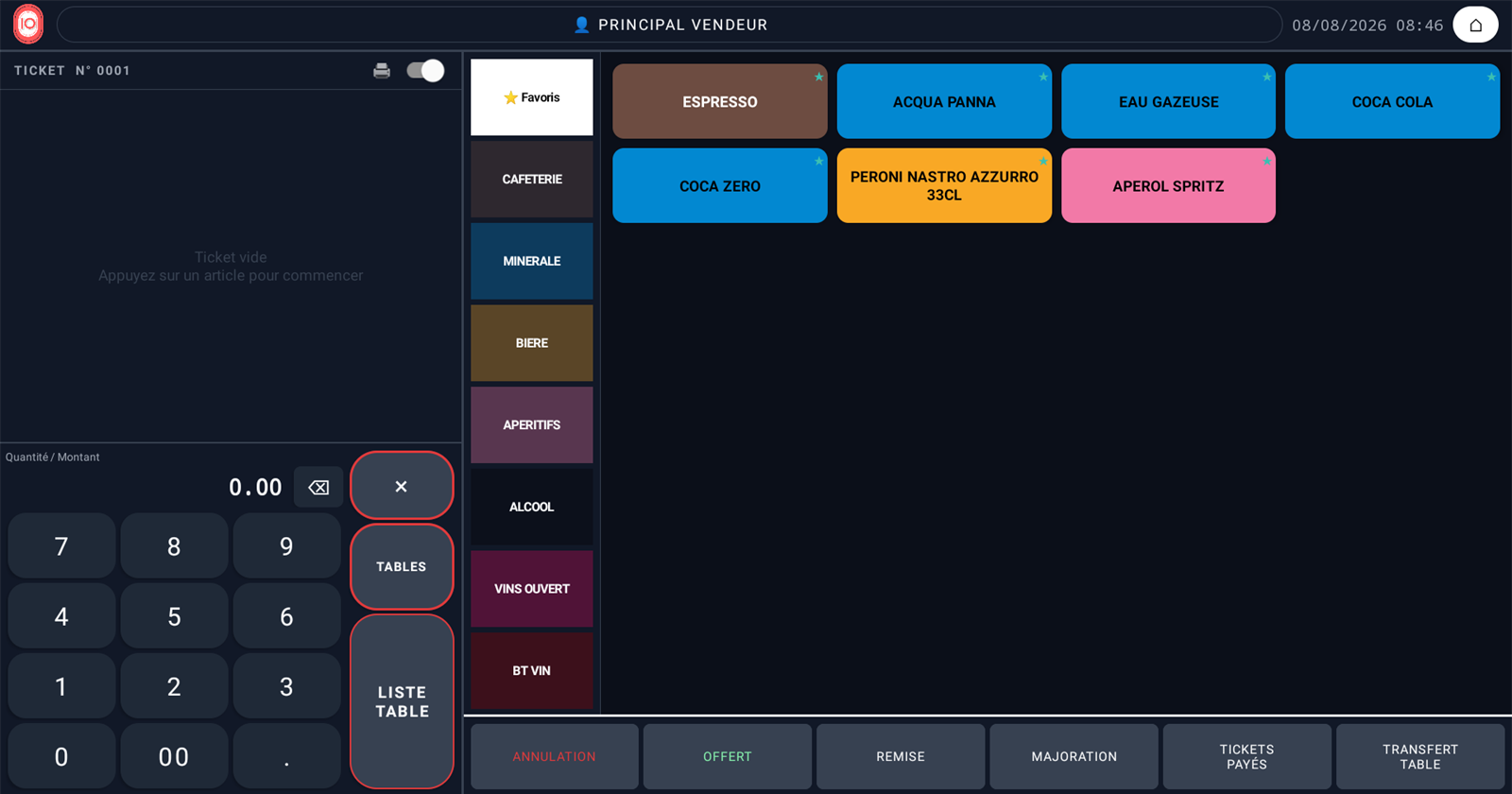Add APEROL SPRITZ to the ticket
The width and height of the screenshot is (1512, 794).
click(1168, 185)
